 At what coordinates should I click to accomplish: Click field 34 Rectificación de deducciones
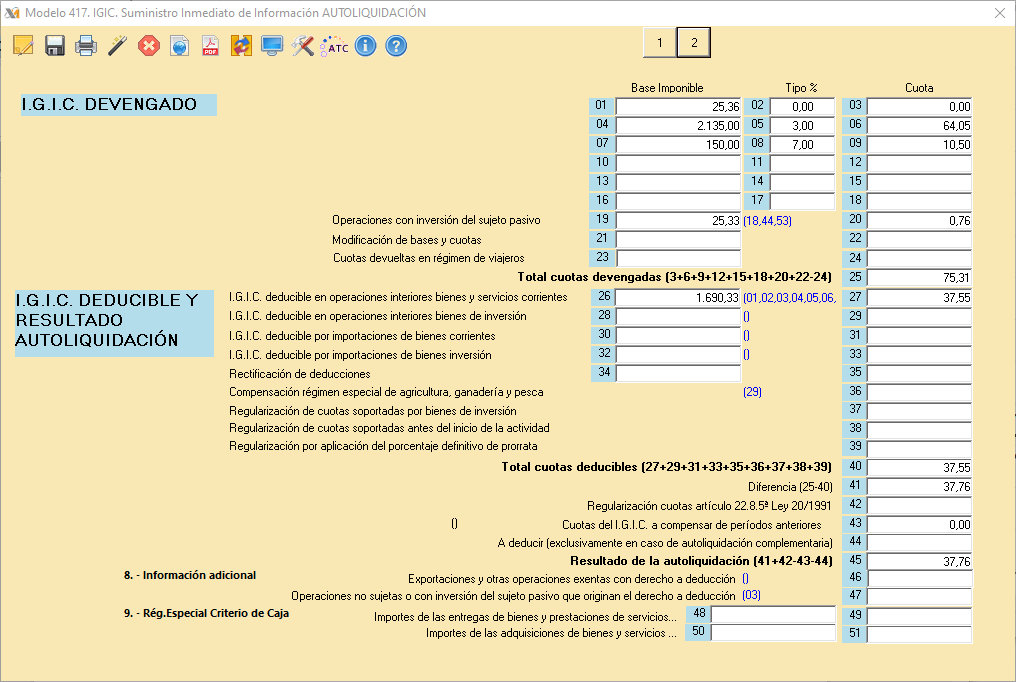click(678, 373)
